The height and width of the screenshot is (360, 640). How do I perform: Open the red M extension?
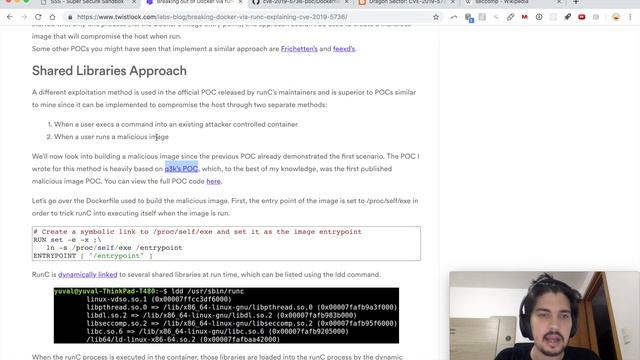click(524, 17)
